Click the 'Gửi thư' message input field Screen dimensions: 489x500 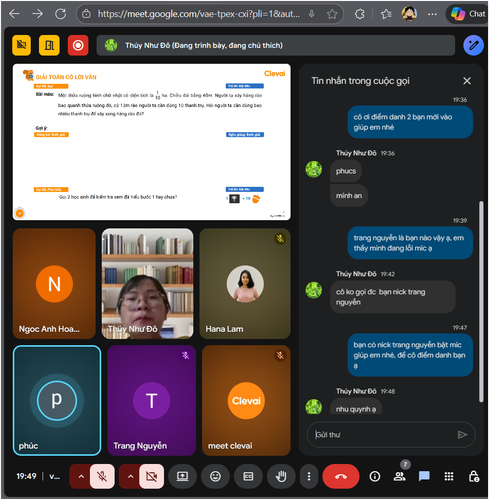tap(383, 435)
